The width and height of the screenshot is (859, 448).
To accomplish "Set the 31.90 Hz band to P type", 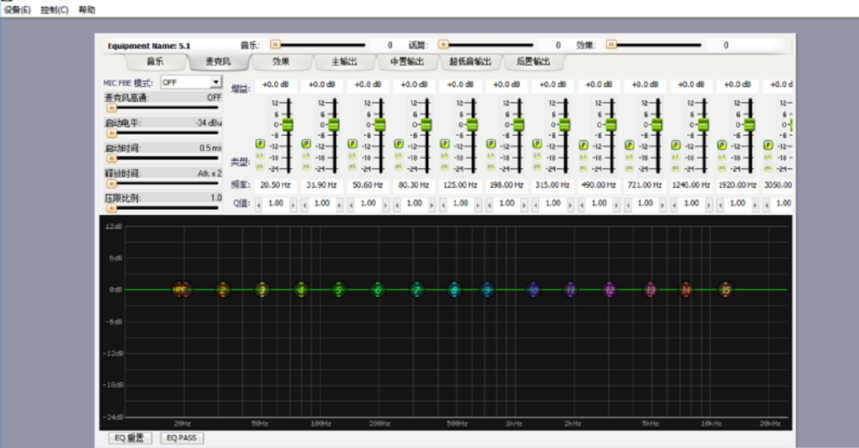I will click(x=306, y=144).
